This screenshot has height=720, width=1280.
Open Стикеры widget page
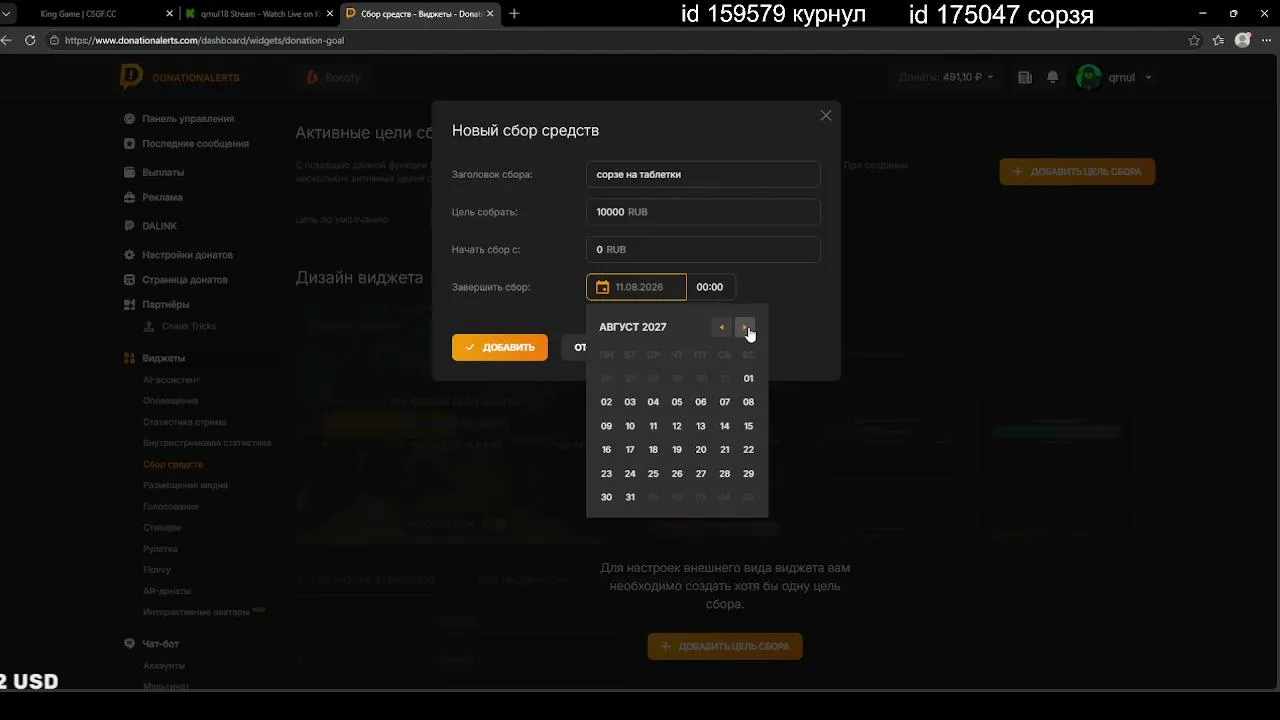pos(162,527)
